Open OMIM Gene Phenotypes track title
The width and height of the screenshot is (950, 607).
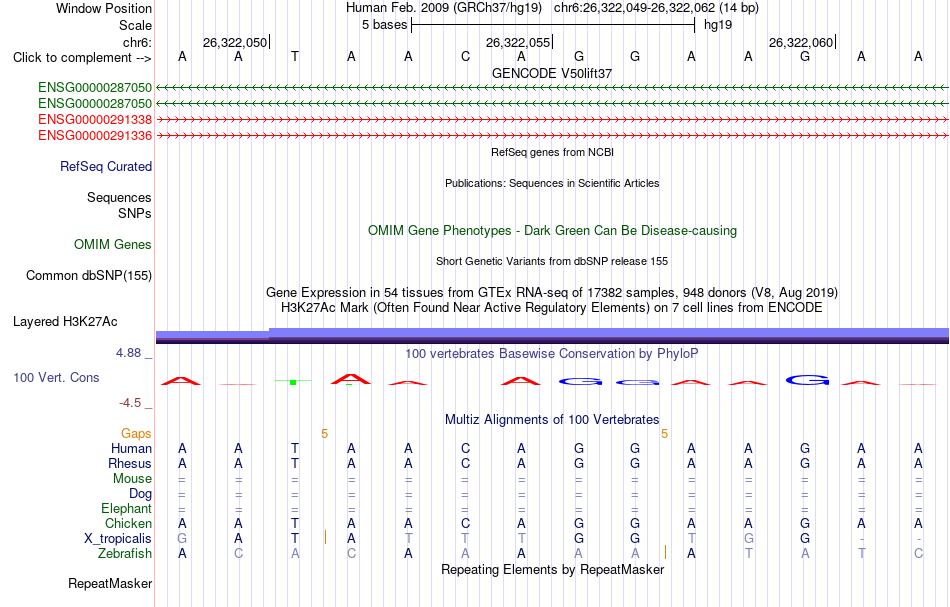click(553, 231)
